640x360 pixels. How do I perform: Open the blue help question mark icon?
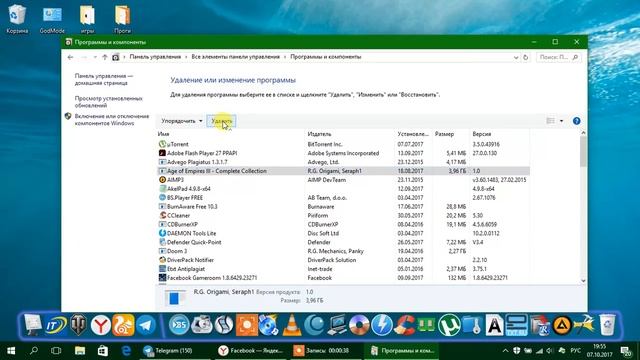coord(576,121)
